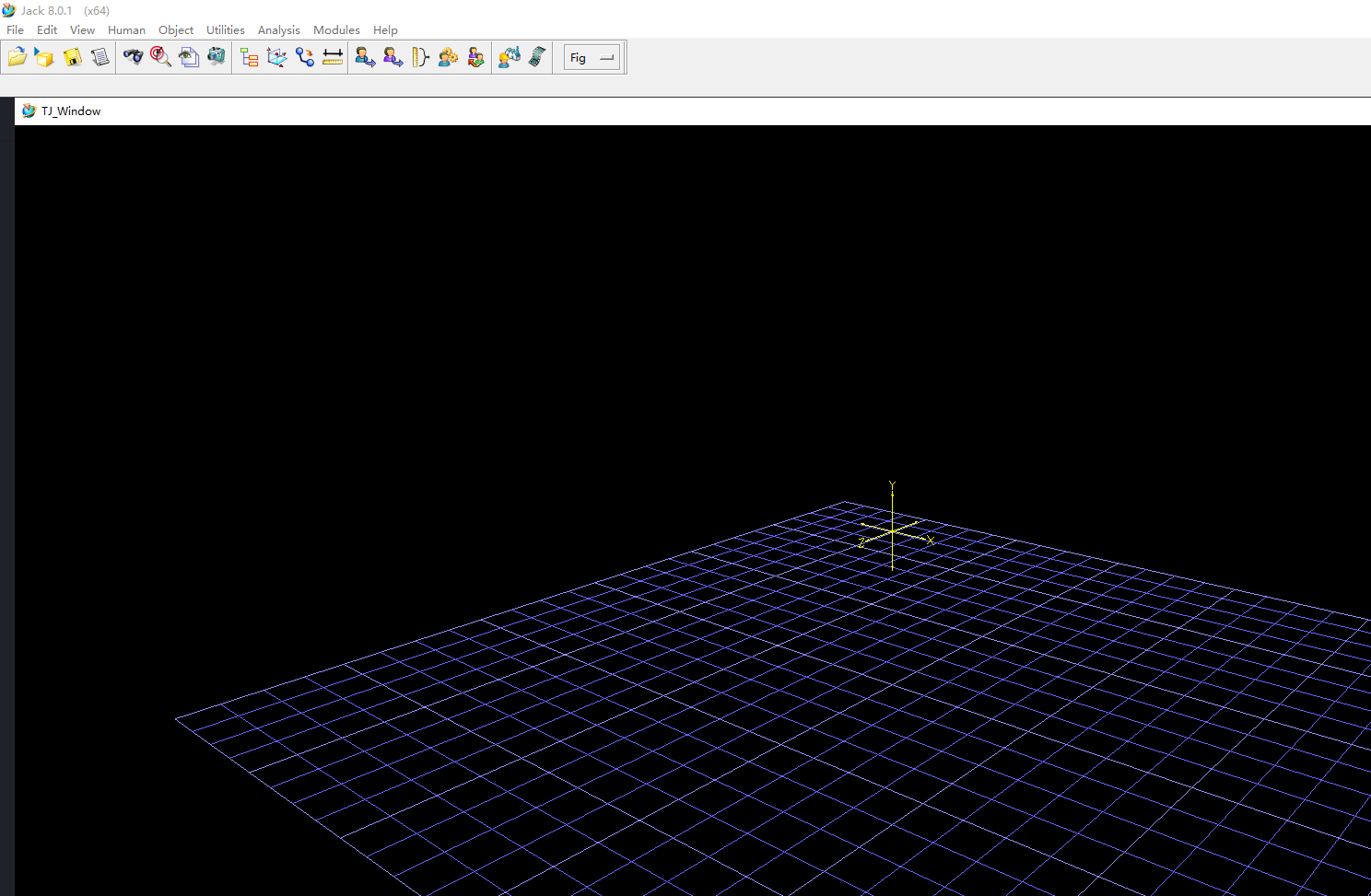Click the create male human icon
1371x896 pixels.
366,57
